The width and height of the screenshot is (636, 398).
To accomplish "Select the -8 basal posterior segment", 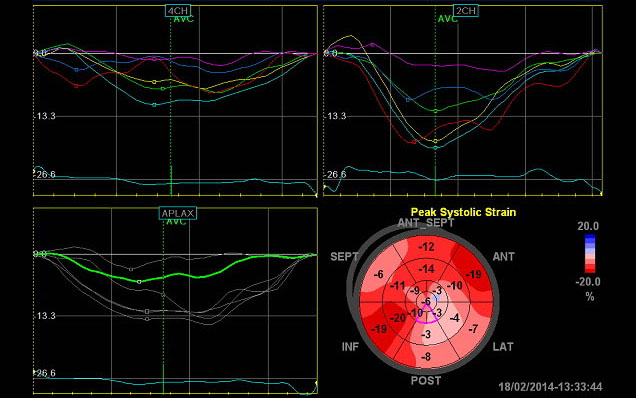I will pyautogui.click(x=426, y=357).
